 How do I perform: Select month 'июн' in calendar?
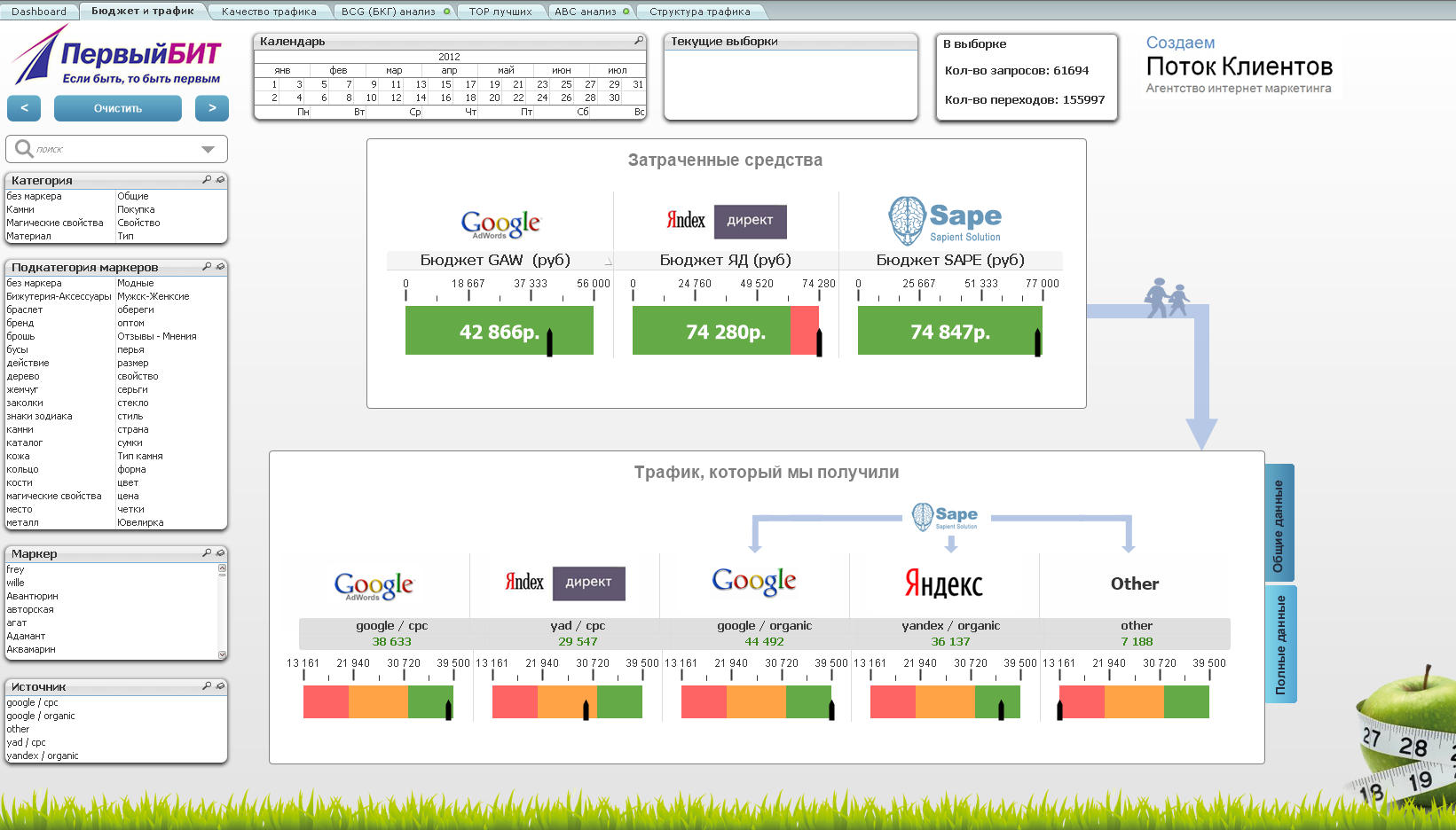562,70
